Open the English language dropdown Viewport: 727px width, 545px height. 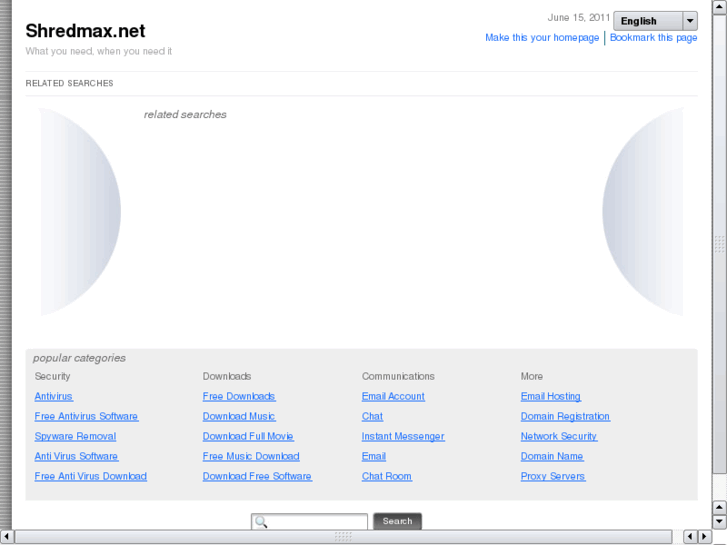point(655,21)
